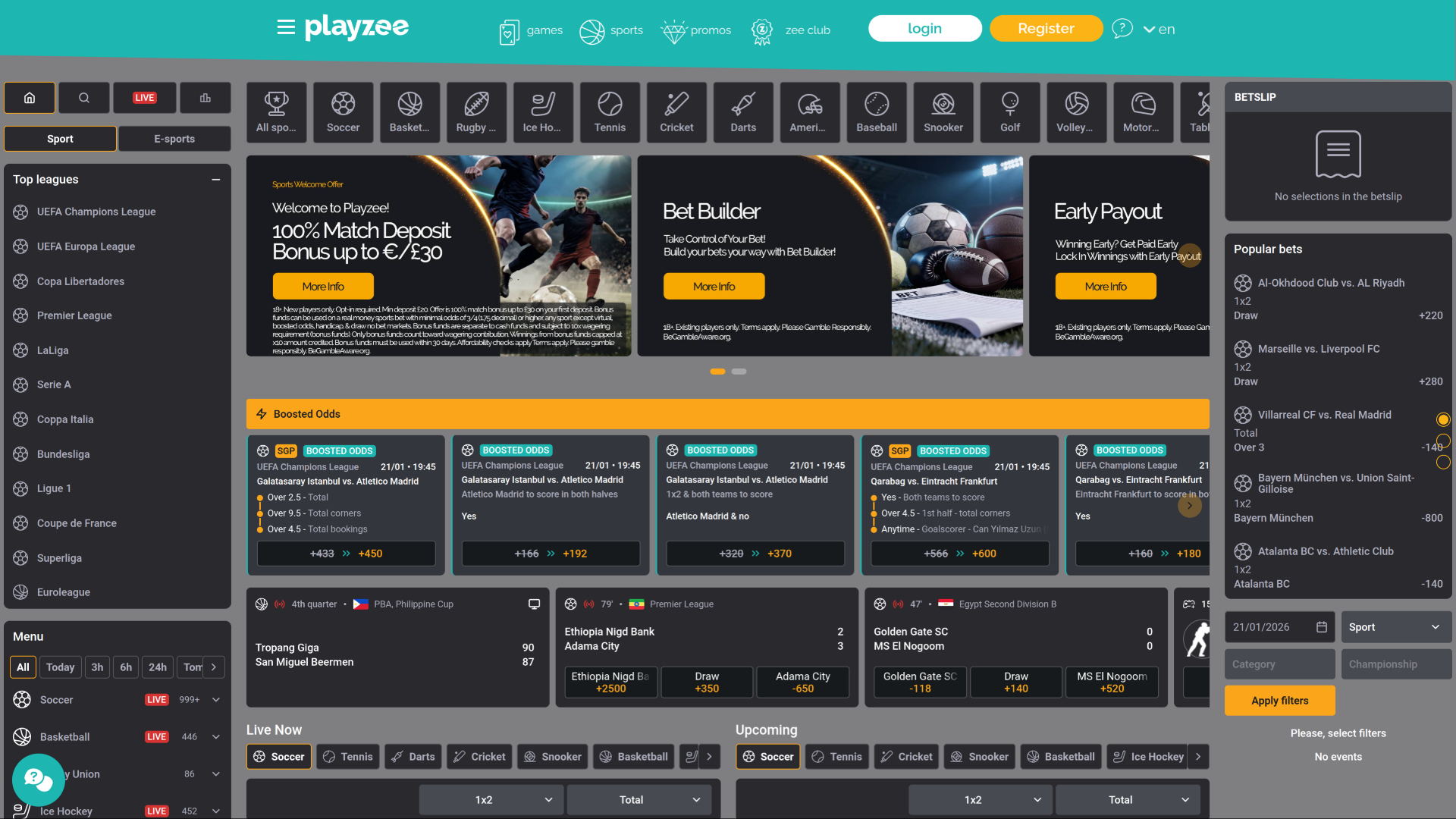Screen dimensions: 1456x819
Task: Open the Championship dropdown
Action: (1396, 664)
